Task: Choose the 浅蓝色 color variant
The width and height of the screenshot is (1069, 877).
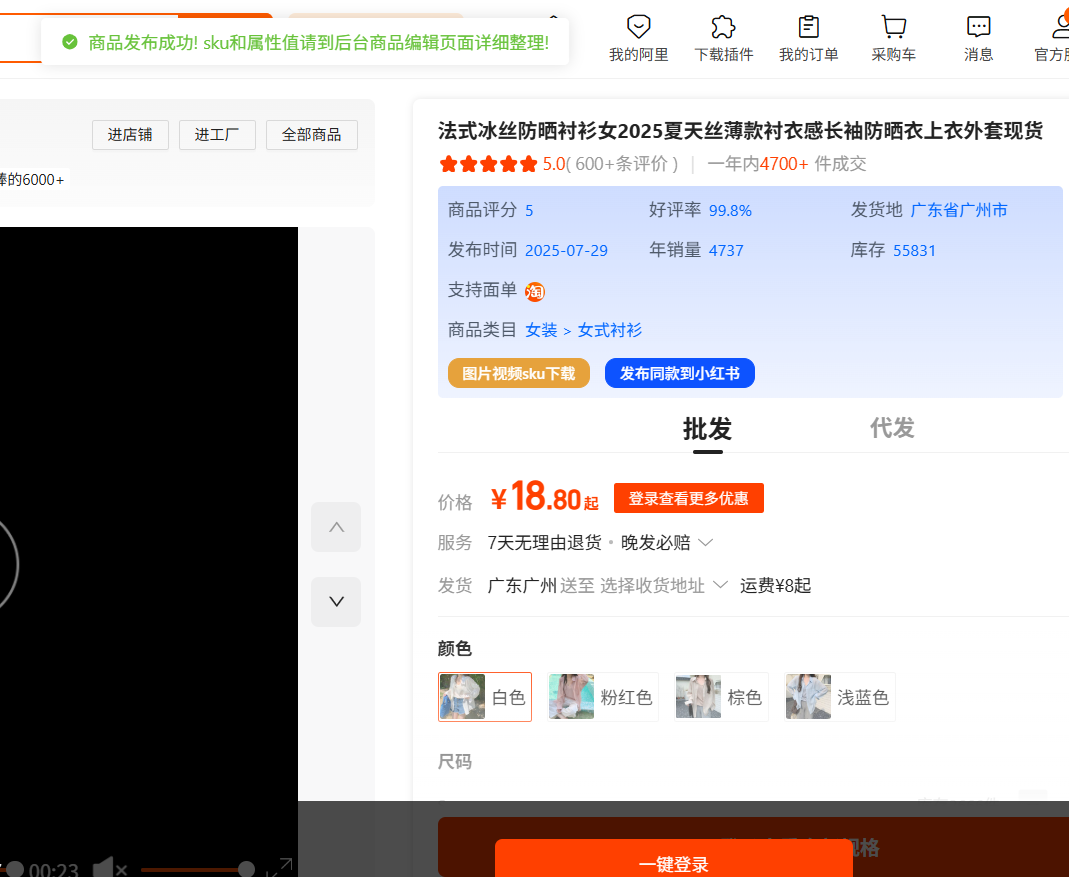Action: click(x=839, y=697)
